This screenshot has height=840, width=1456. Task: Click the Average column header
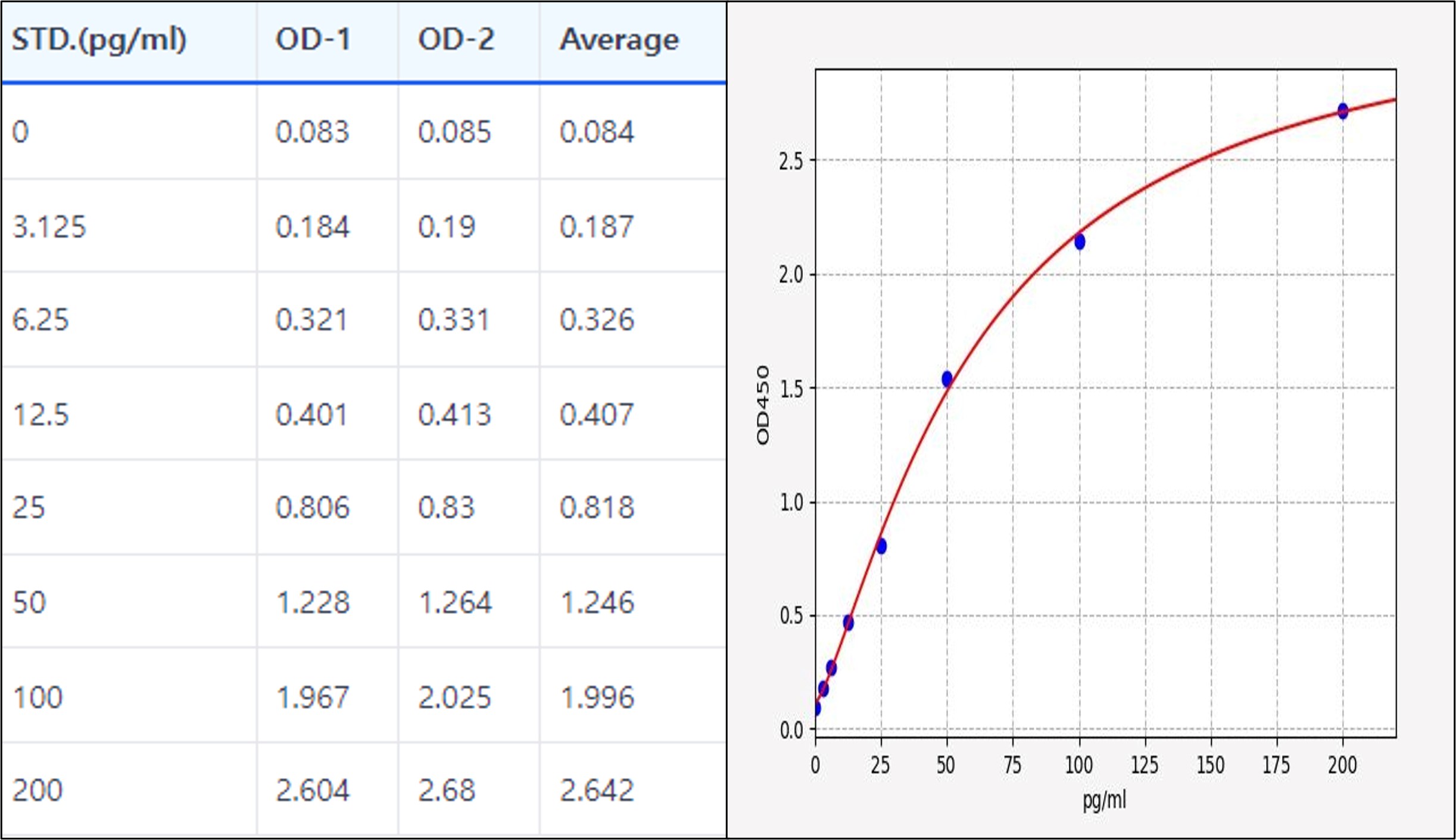tap(619, 40)
